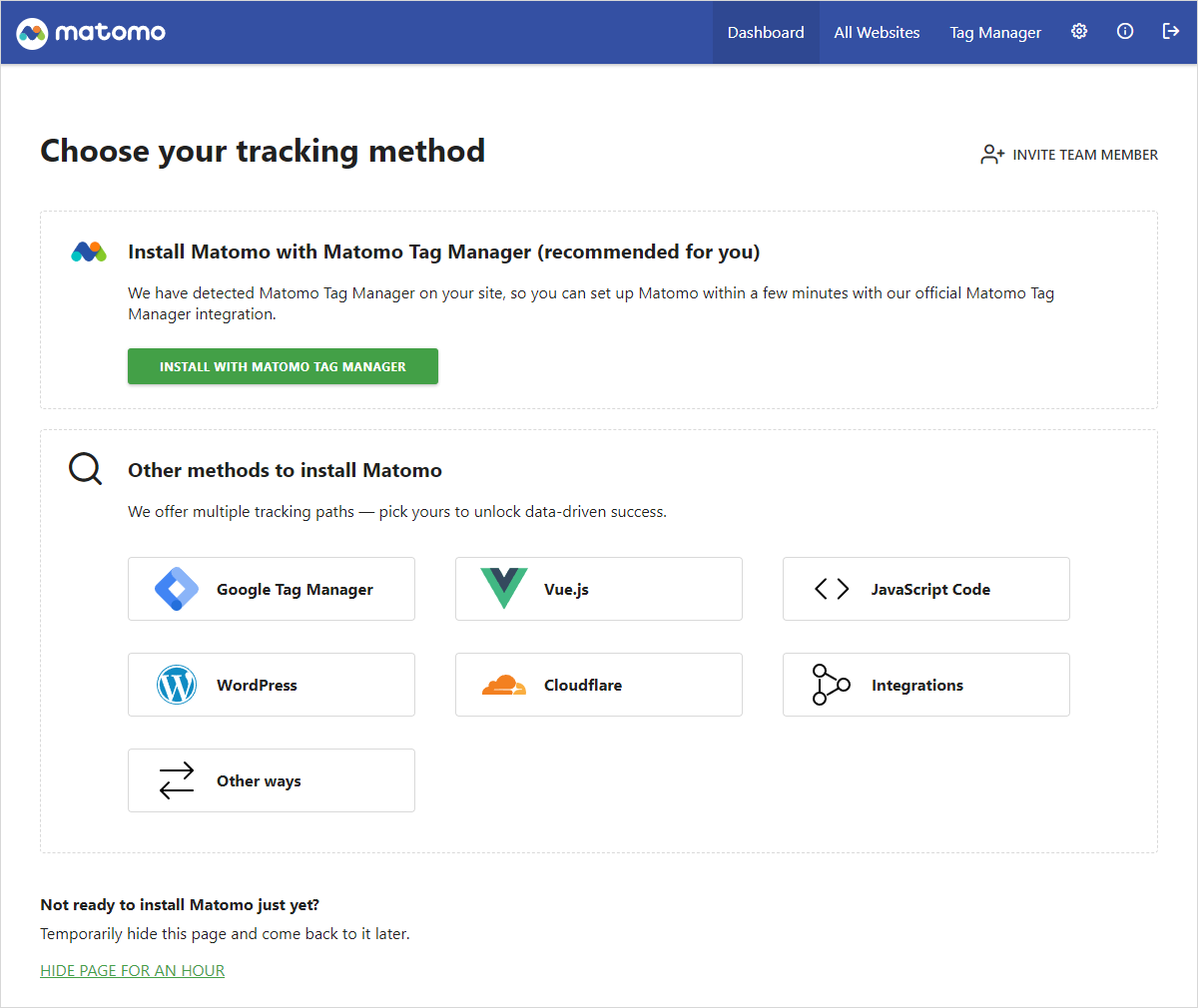
Task: Click the magnifying glass icon by Other methods
Action: click(x=86, y=469)
